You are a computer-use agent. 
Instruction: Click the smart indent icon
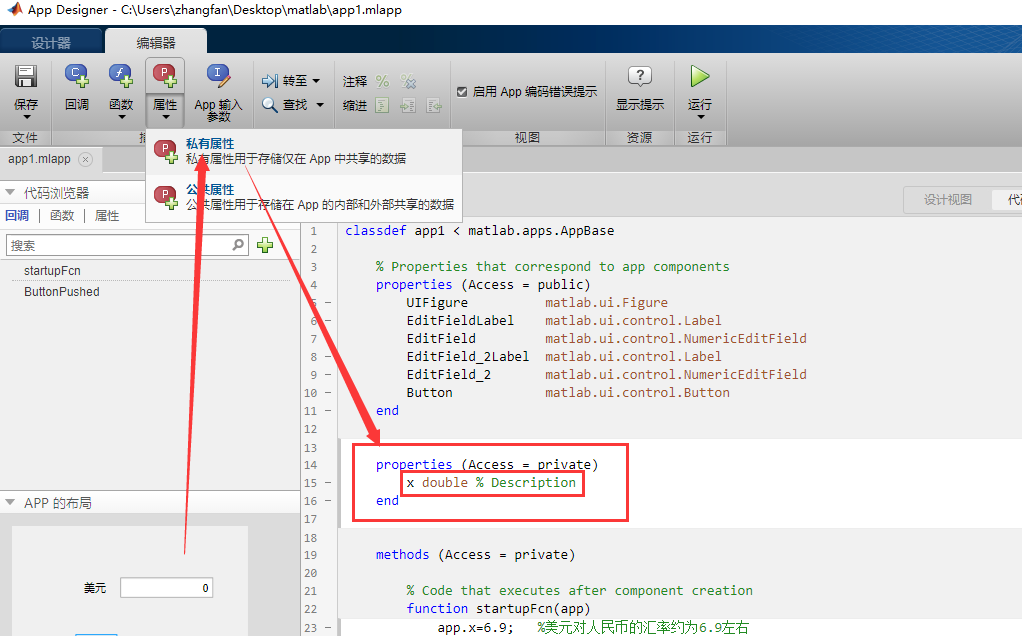[383, 106]
